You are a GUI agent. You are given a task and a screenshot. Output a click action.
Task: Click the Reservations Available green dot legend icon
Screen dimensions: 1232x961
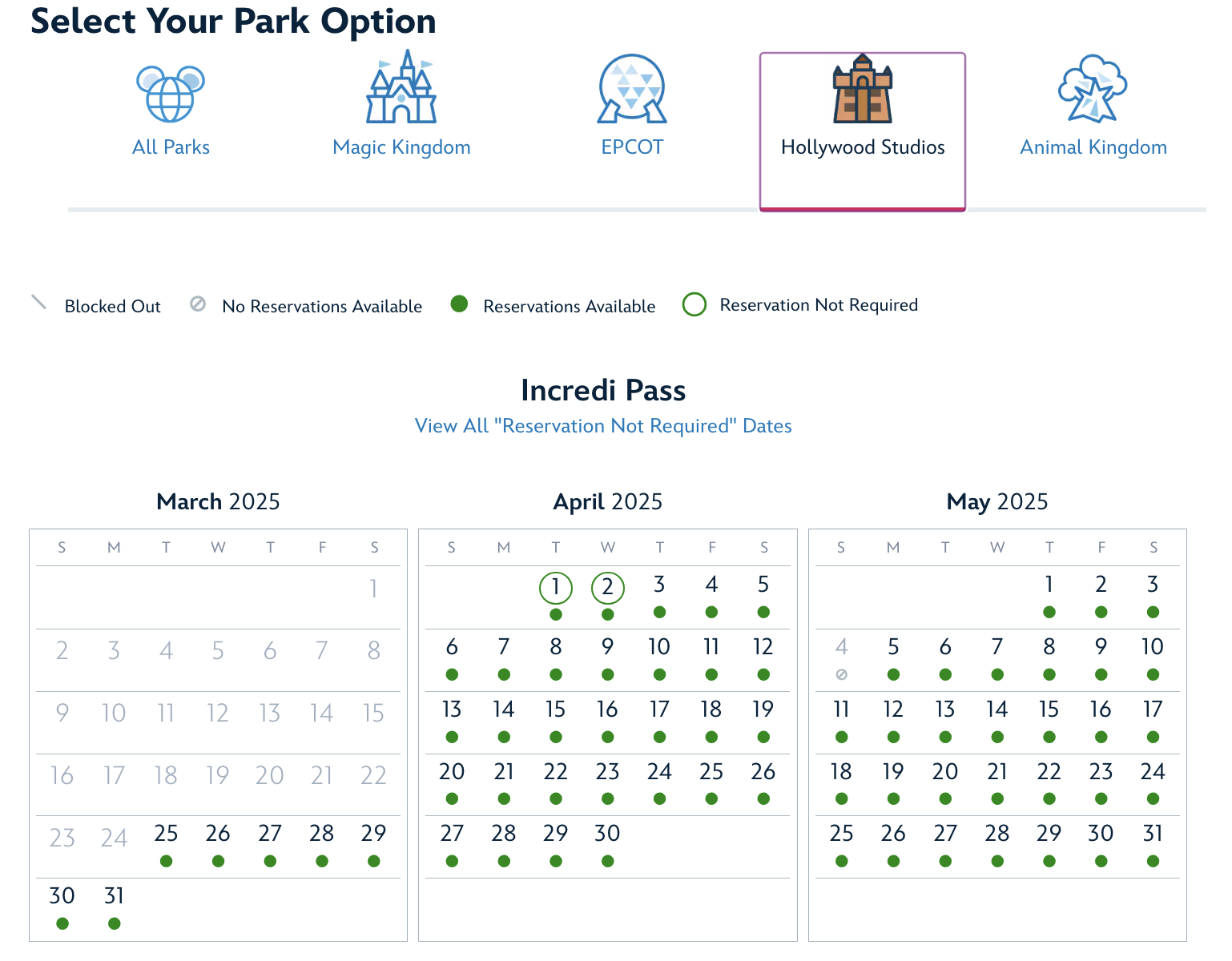(x=459, y=304)
